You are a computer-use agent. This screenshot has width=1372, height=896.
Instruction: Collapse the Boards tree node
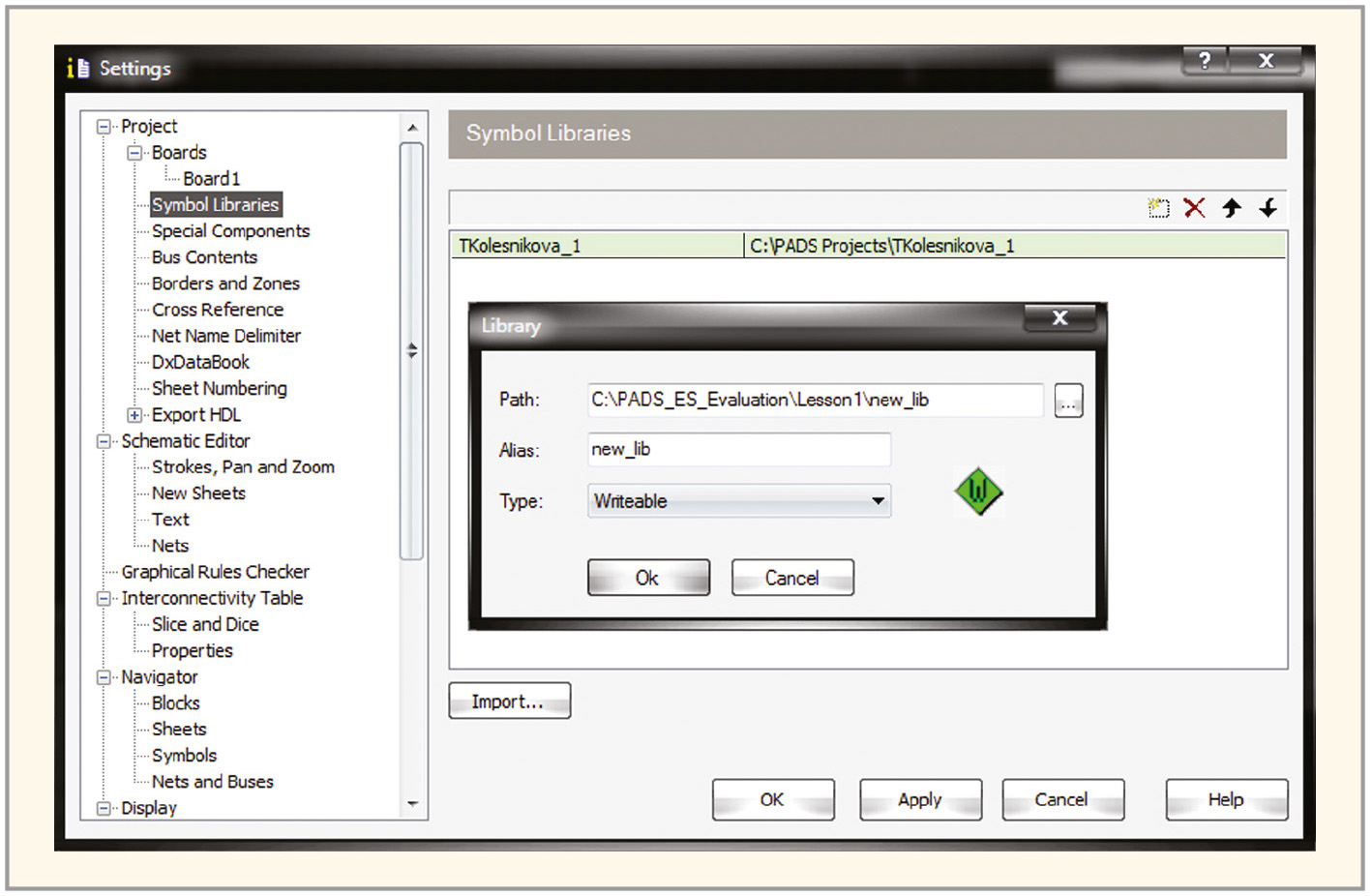pos(134,153)
